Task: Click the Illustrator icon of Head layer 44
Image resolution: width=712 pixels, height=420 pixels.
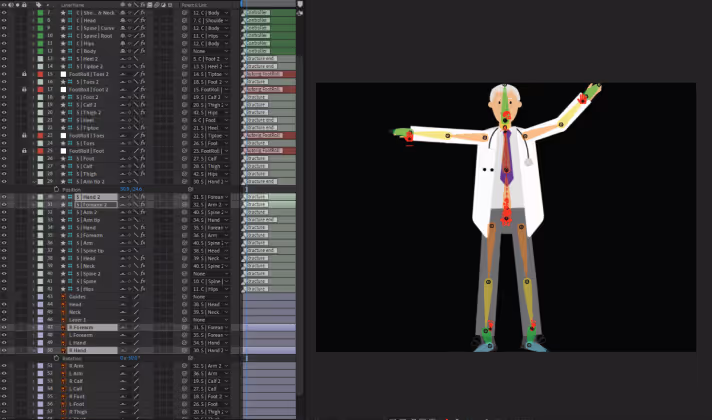Action: tap(63, 304)
